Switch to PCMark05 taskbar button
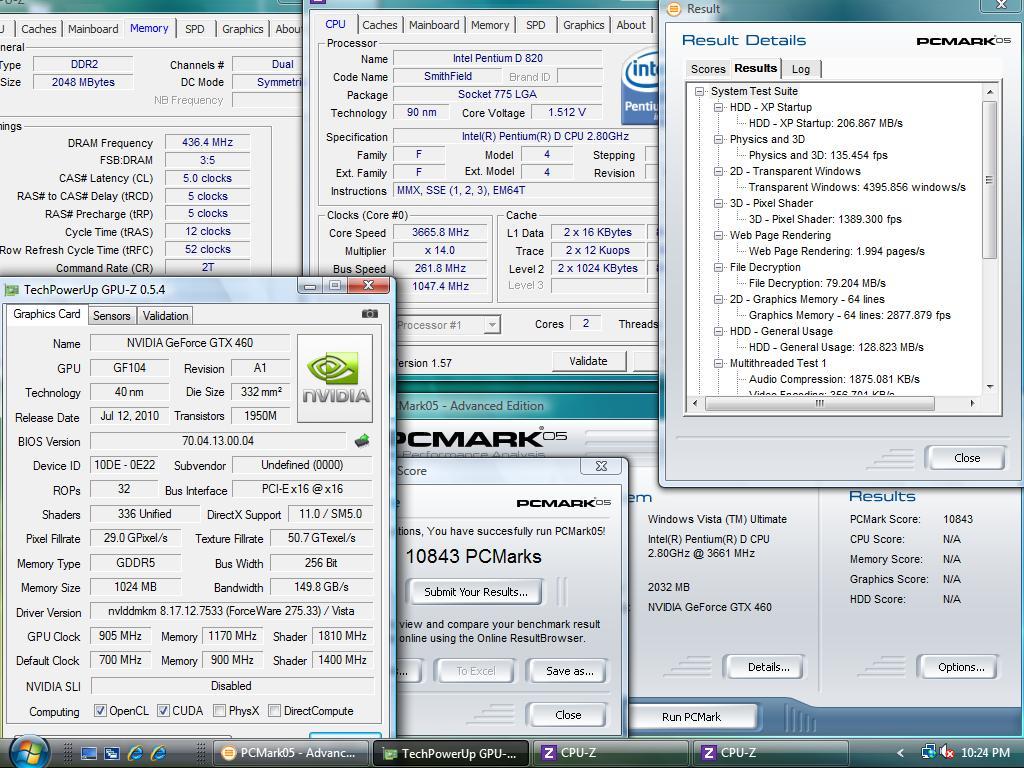This screenshot has width=1024, height=768. 291,753
